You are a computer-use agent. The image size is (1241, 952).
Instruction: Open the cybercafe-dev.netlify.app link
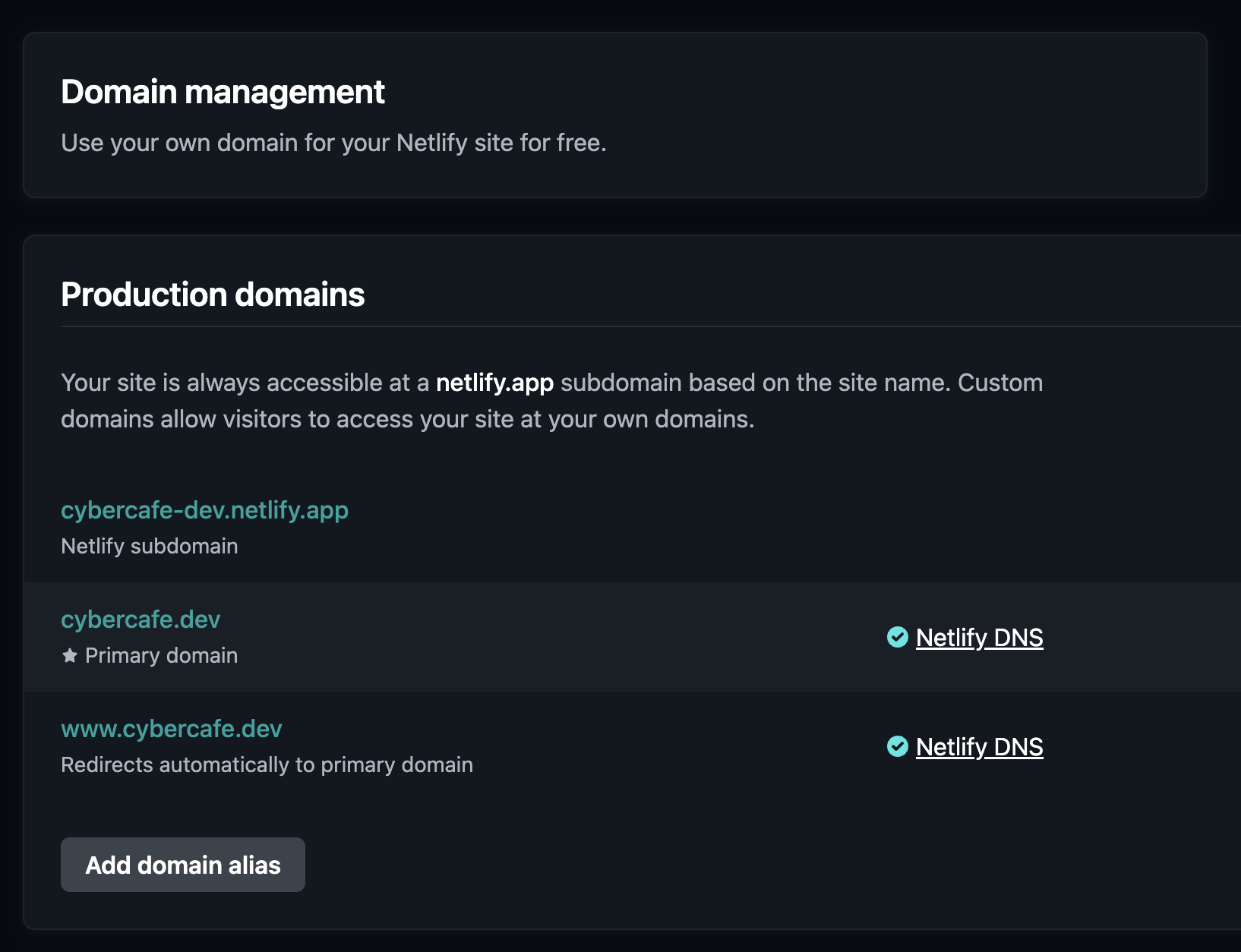point(204,510)
